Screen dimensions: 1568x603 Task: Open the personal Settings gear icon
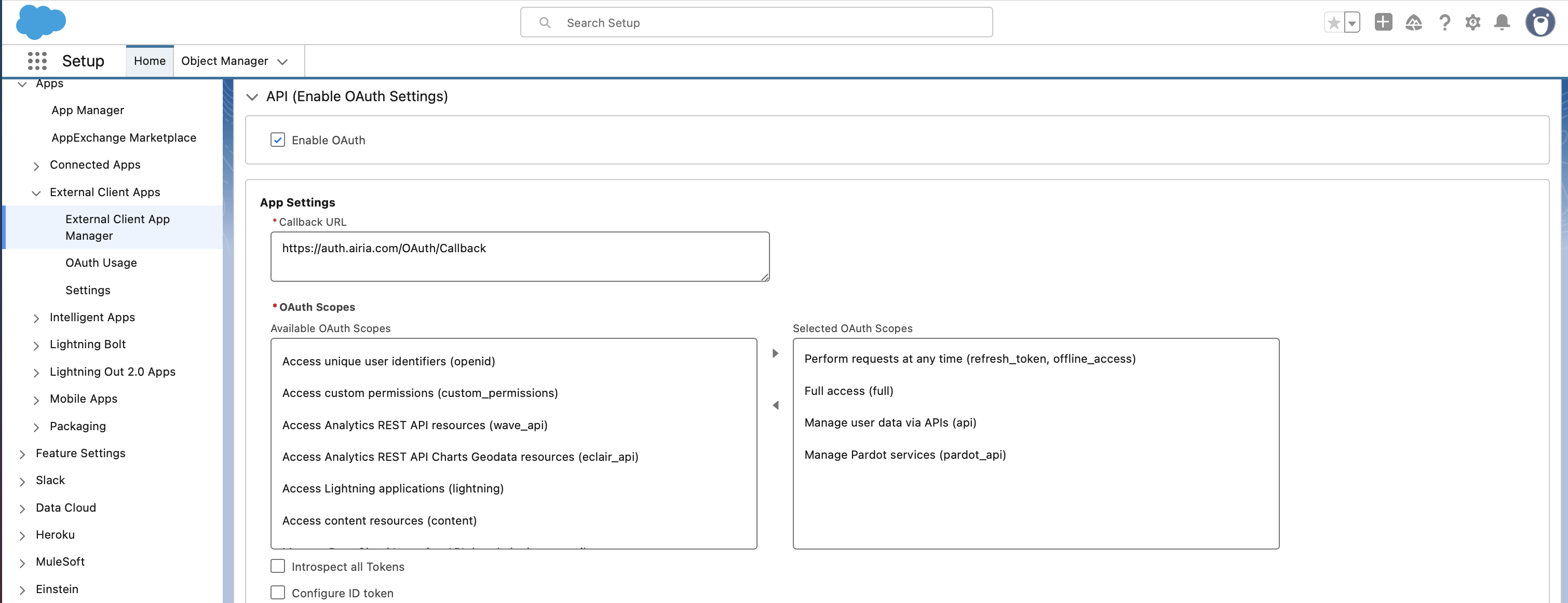point(1473,22)
